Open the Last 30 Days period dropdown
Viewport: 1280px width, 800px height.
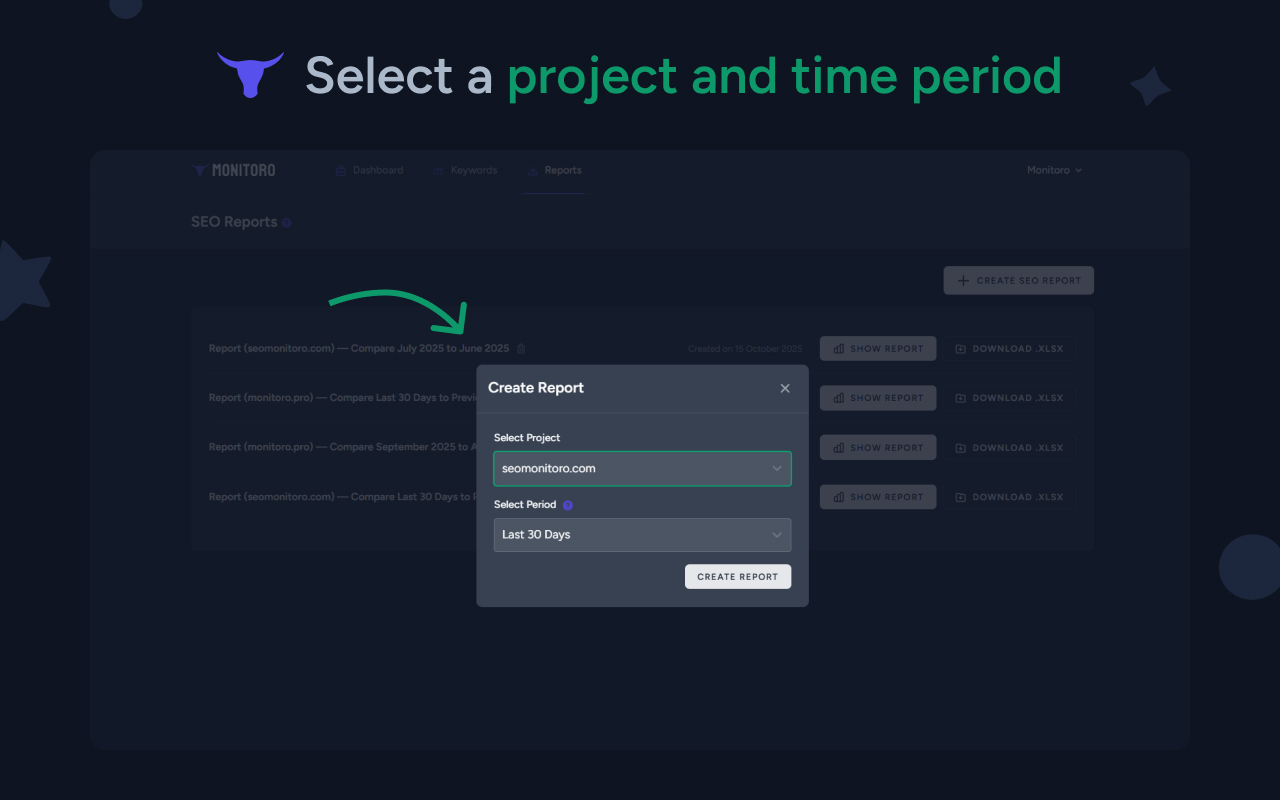tap(642, 535)
